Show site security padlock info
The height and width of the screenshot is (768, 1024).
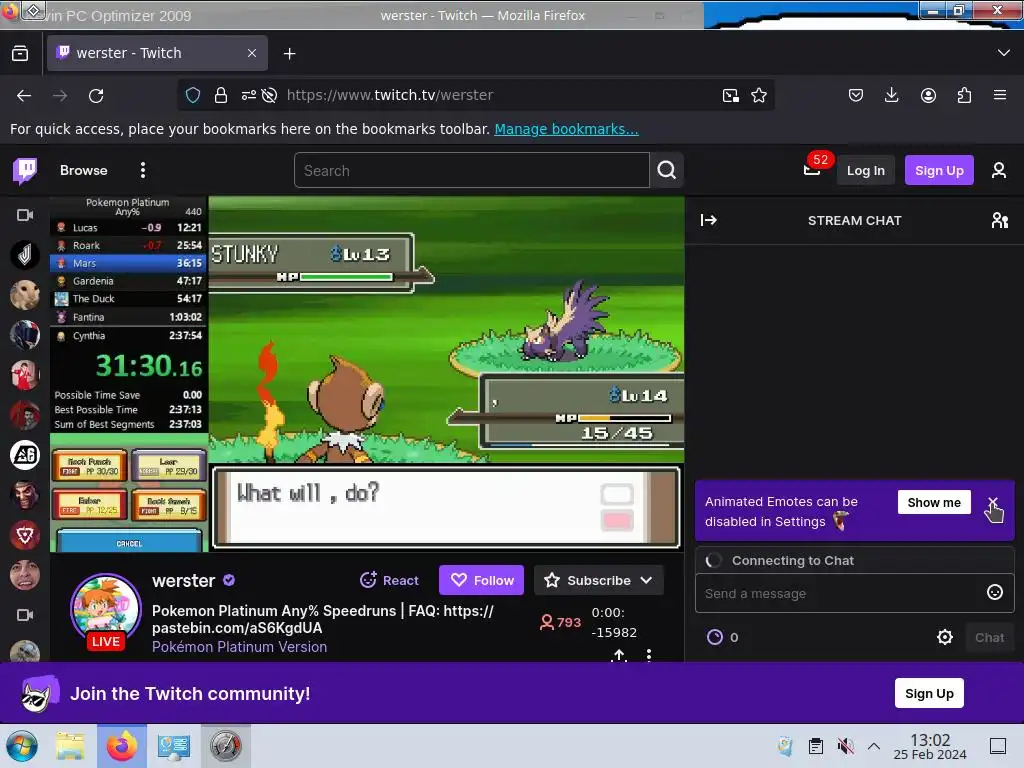(x=221, y=95)
